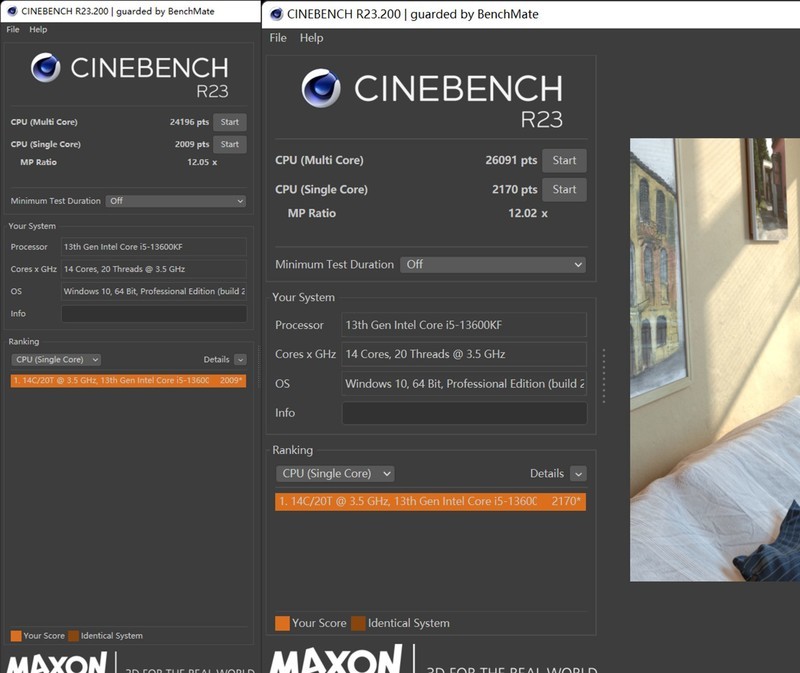Click Info input field in right window

coord(464,413)
